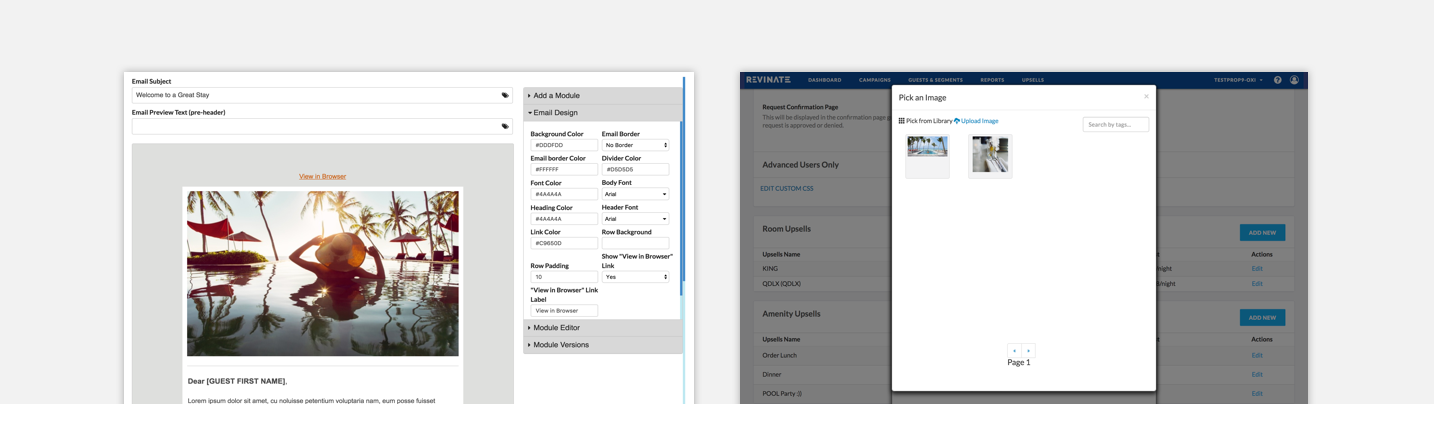
Task: Open the Campaigns menu in navbar
Action: coord(874,80)
